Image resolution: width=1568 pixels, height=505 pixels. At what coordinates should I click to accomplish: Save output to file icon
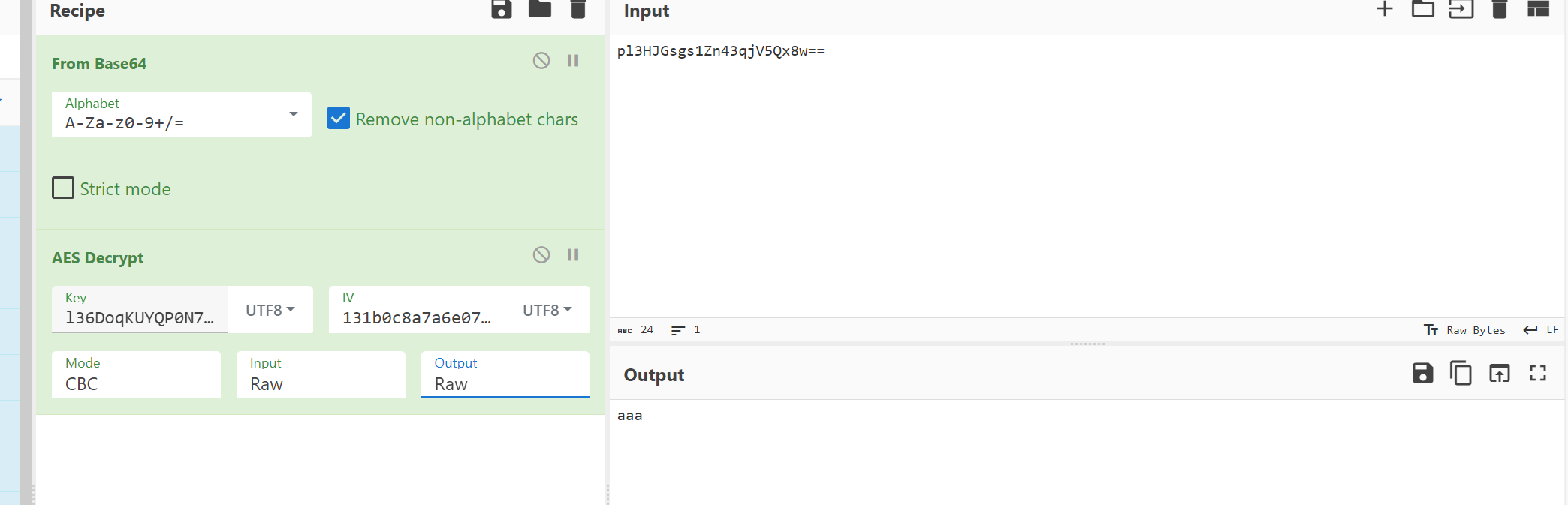1422,373
